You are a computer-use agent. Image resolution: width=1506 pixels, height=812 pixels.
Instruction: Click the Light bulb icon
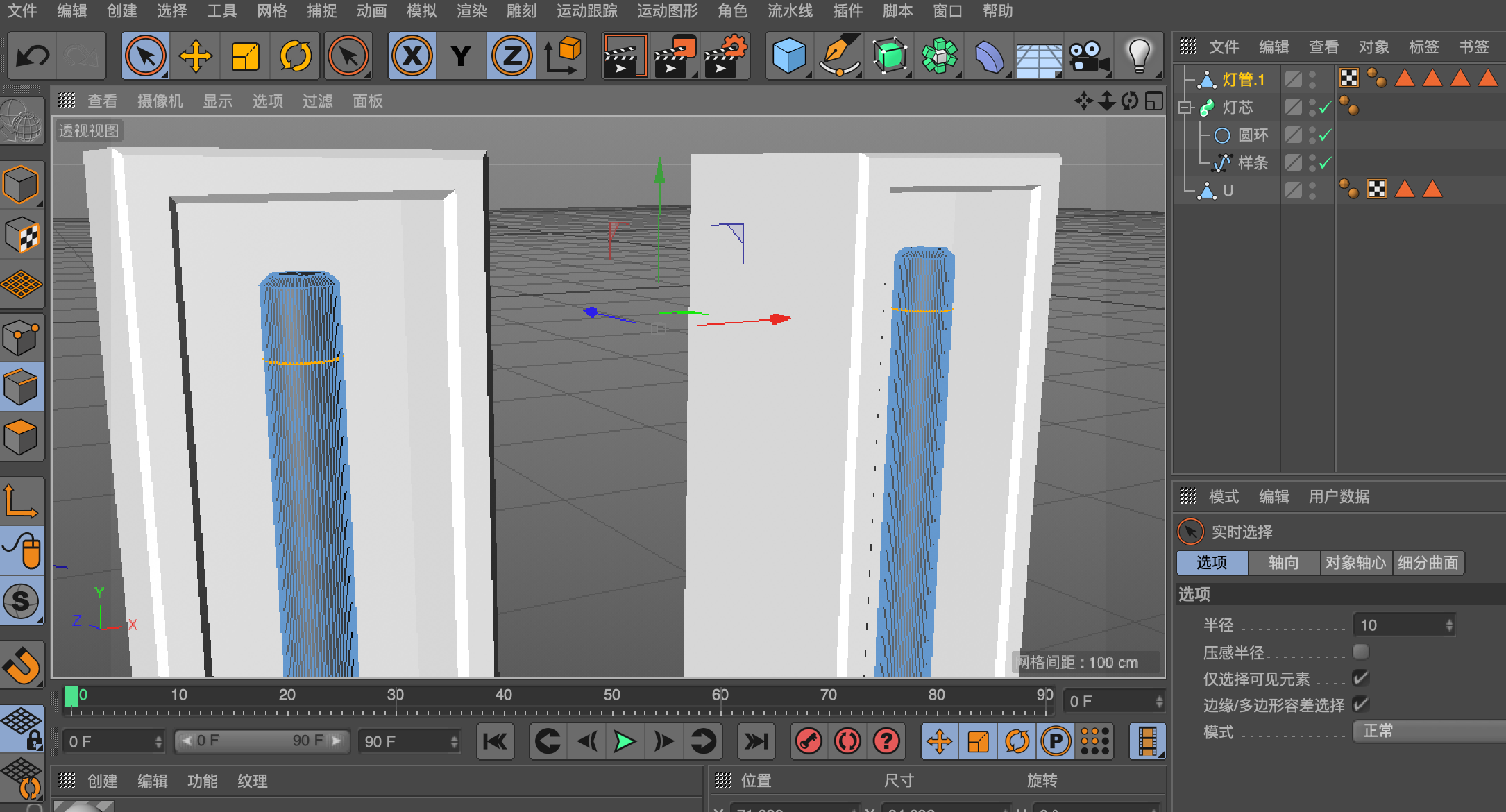click(1138, 56)
